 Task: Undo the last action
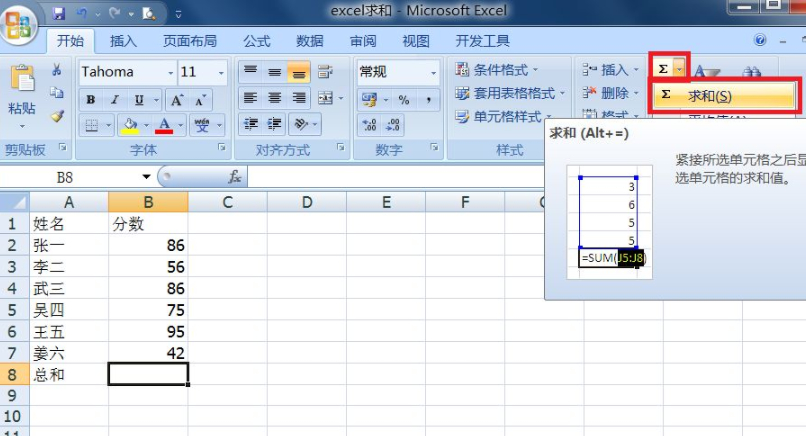coord(81,13)
